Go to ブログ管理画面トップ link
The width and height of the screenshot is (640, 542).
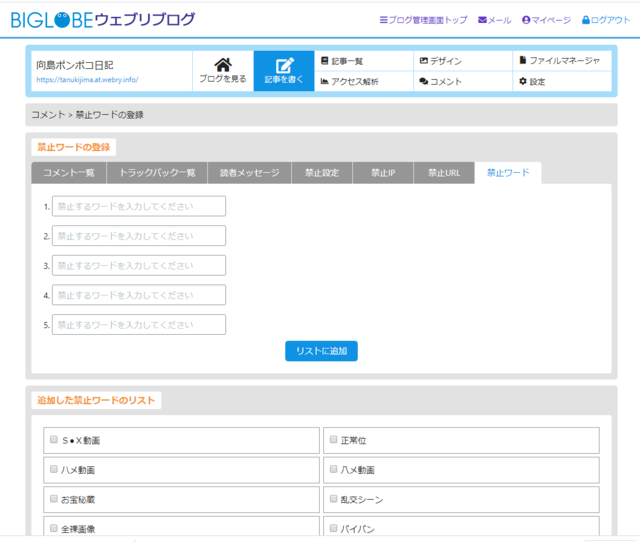tap(428, 20)
